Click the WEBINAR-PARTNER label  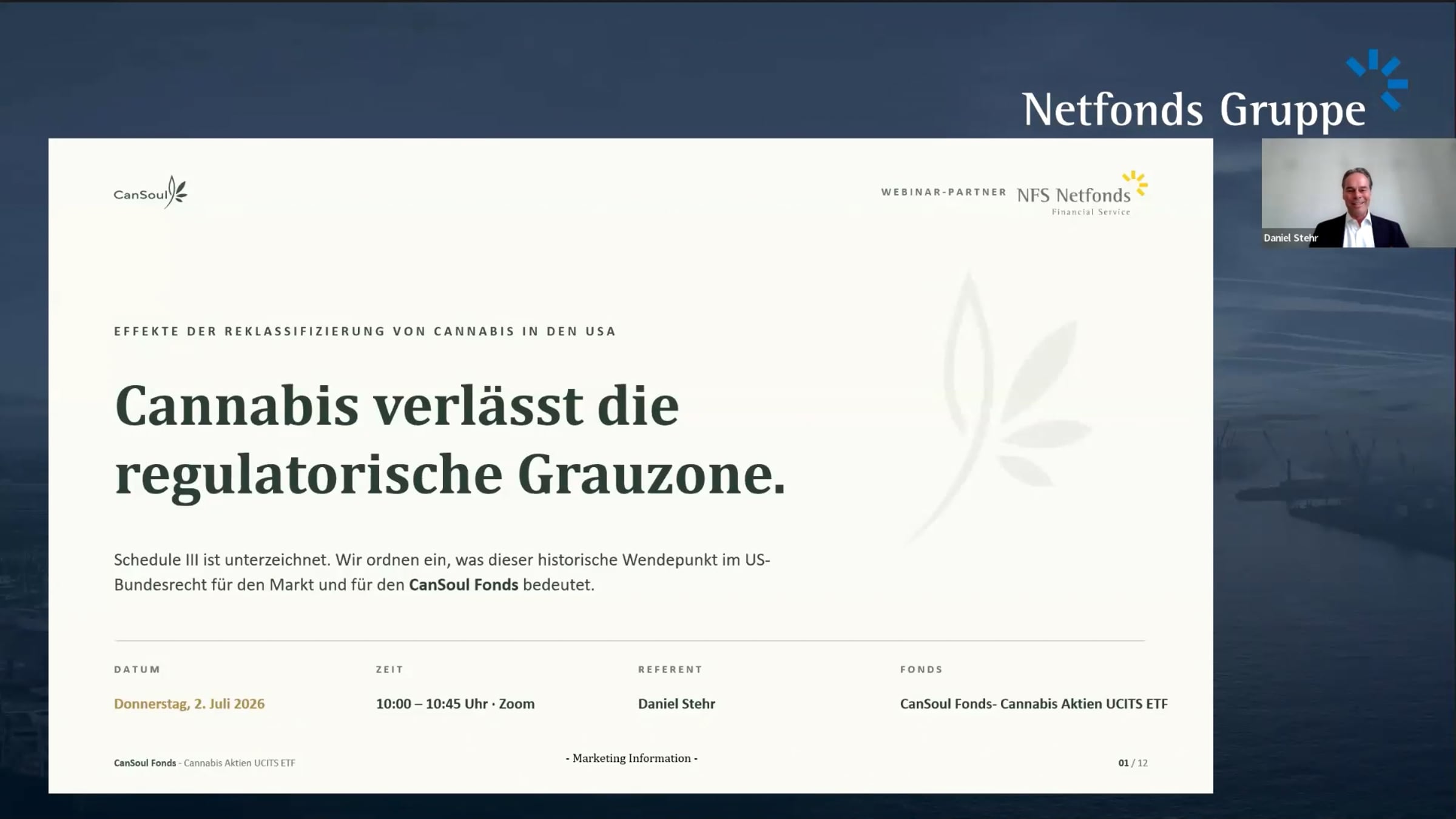pyautogui.click(x=943, y=192)
